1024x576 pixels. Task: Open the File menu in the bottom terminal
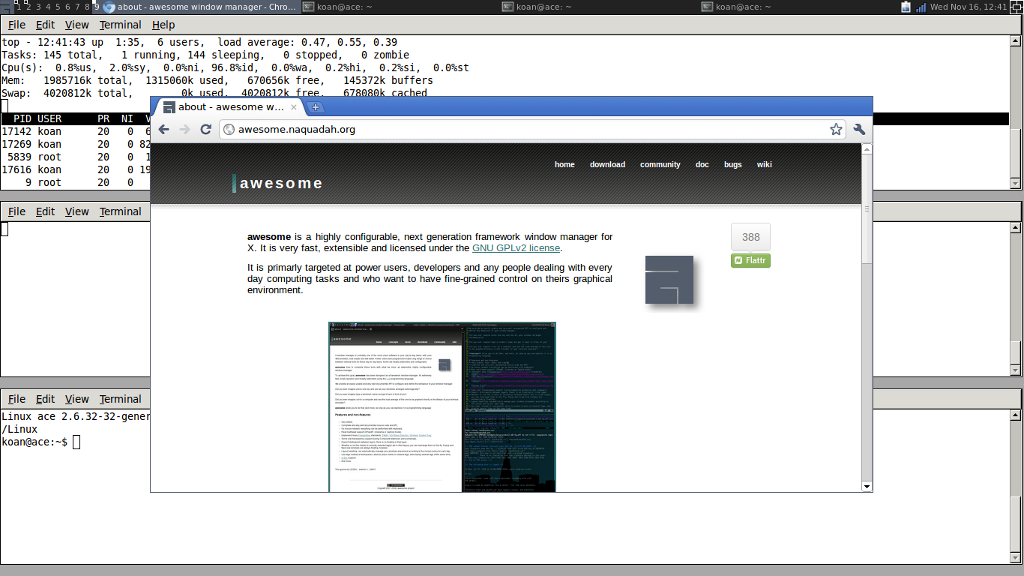pyautogui.click(x=17, y=399)
